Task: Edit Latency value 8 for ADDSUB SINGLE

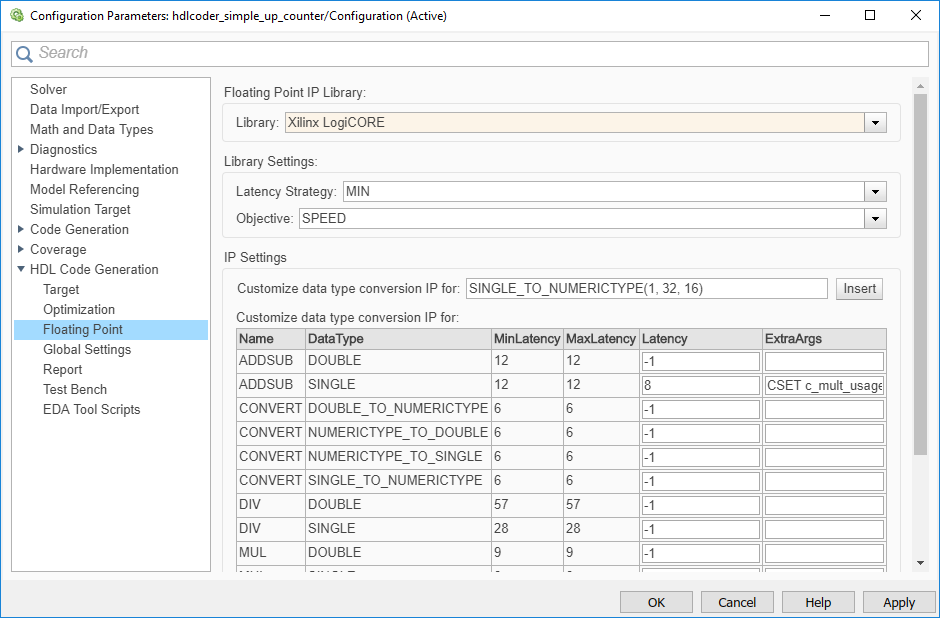Action: point(701,385)
